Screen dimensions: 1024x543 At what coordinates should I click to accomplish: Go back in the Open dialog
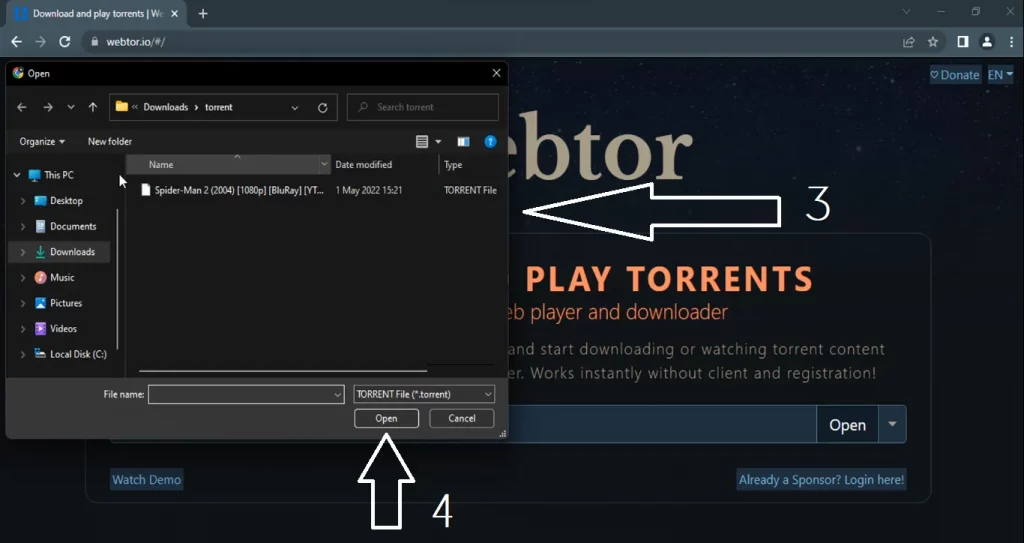tap(22, 107)
